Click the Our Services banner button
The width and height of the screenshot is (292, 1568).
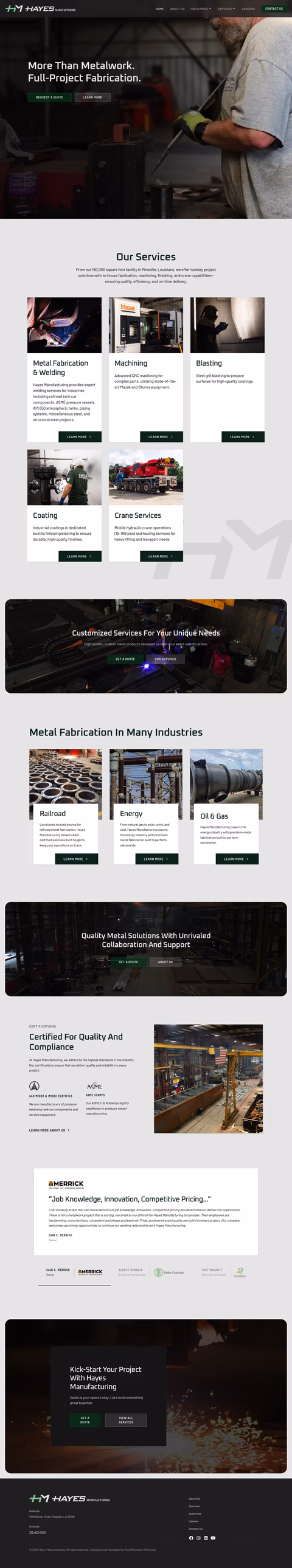[165, 659]
